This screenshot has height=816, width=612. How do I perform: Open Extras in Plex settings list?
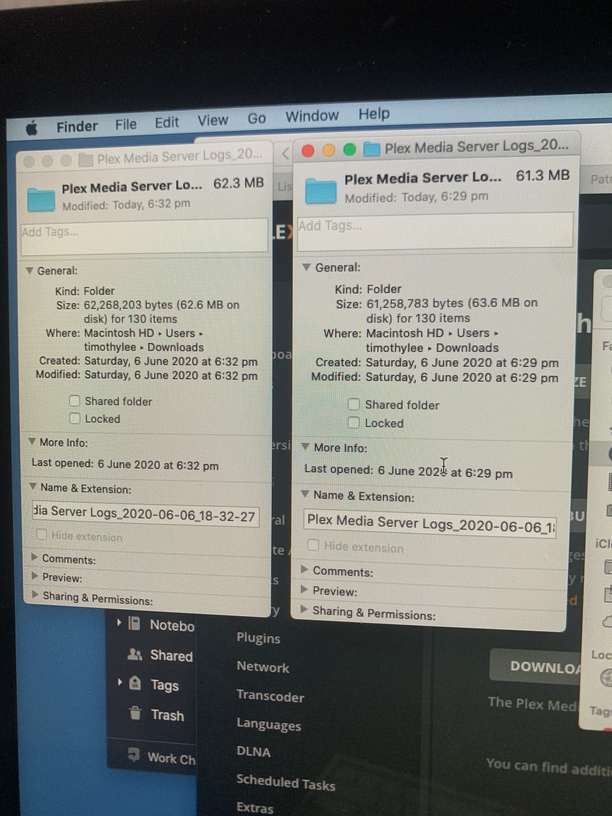pos(254,807)
